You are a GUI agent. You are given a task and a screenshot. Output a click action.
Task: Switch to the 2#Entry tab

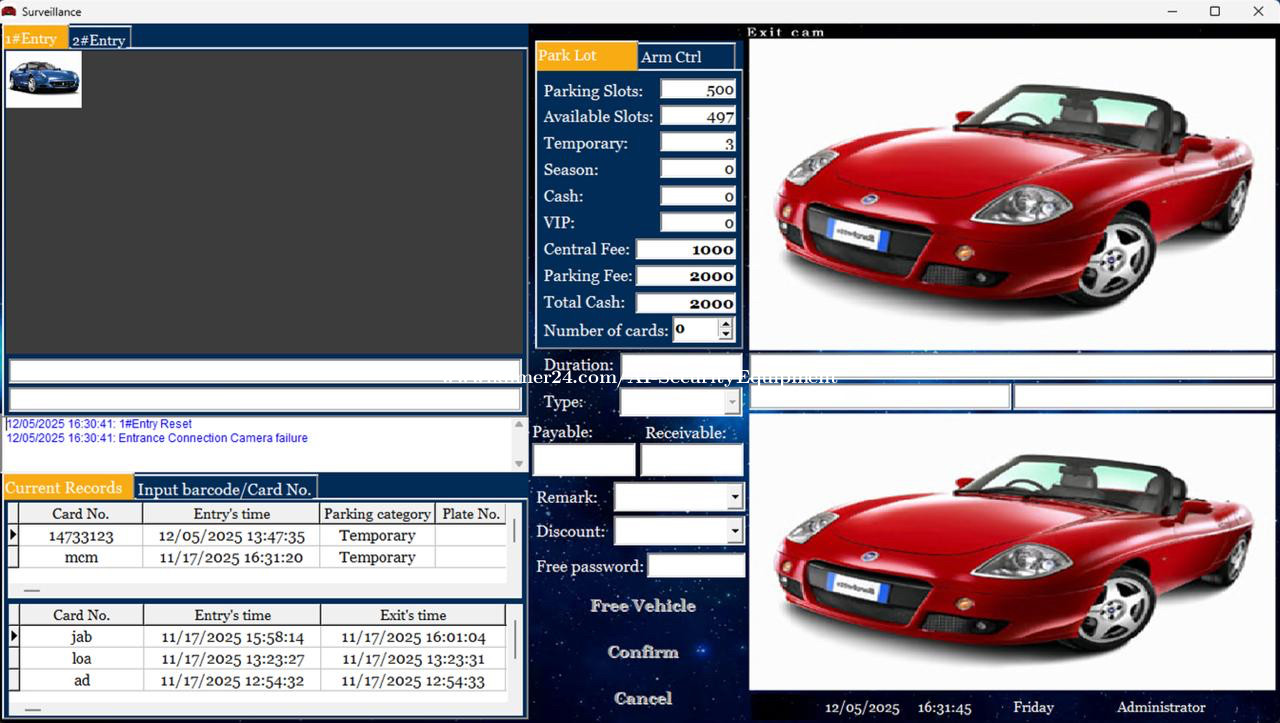(99, 40)
